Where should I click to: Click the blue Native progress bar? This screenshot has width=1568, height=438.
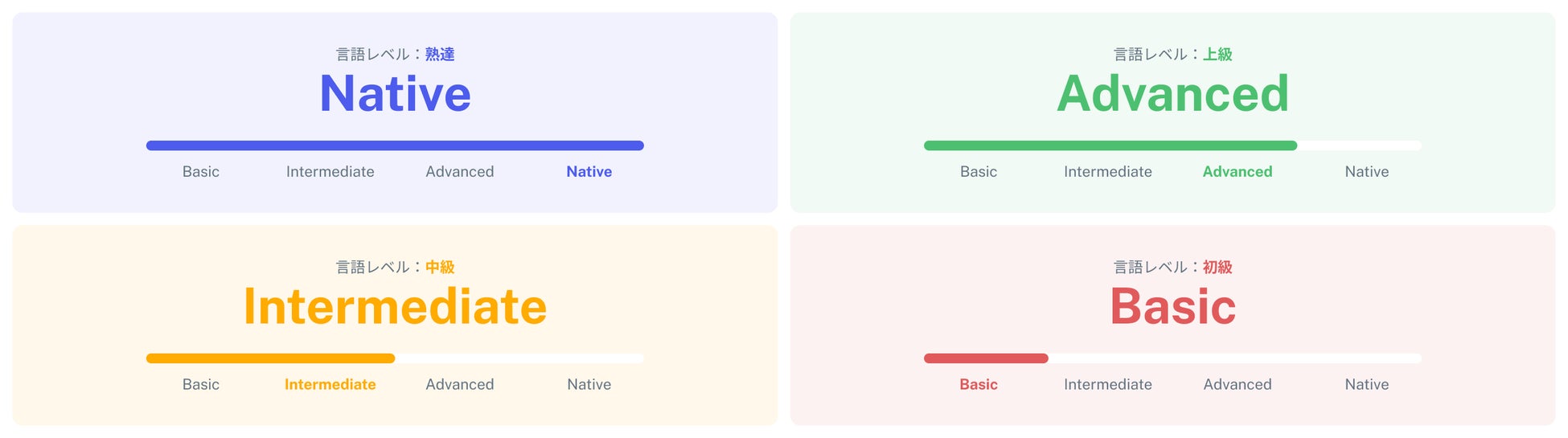coord(395,145)
